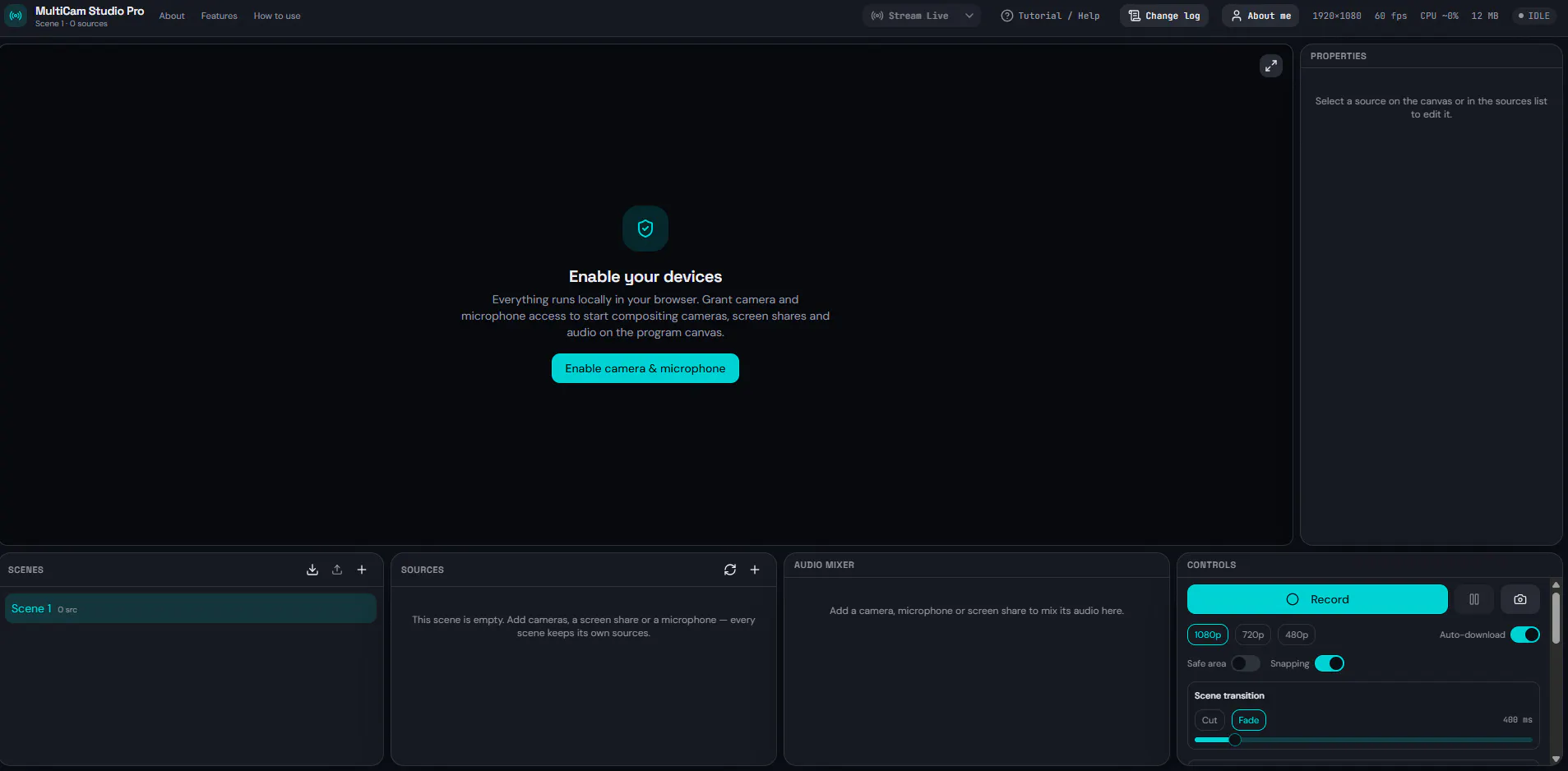1568x771 pixels.
Task: Click the Scene 1 · 0 sources subtitle
Action: coord(72,24)
